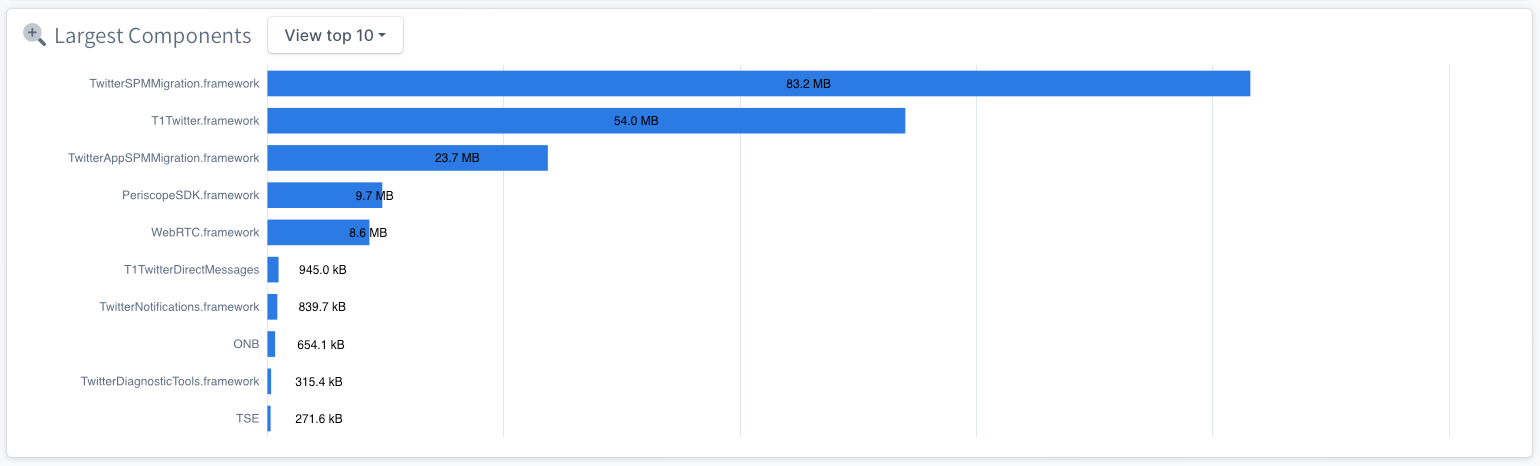Select the TwitterDiagnosticTools.framework axis label
The height and width of the screenshot is (466, 1540).
coord(169,381)
